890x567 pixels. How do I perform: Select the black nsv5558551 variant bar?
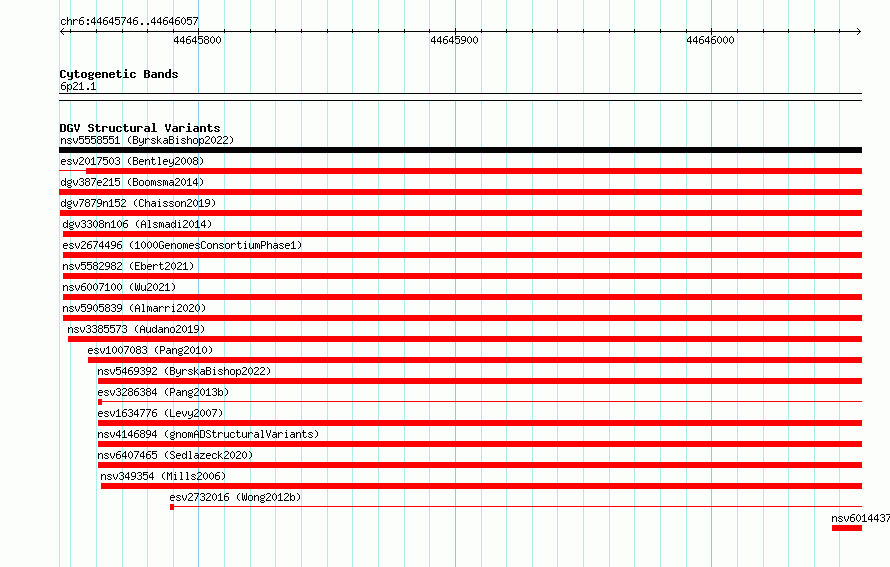click(x=460, y=150)
